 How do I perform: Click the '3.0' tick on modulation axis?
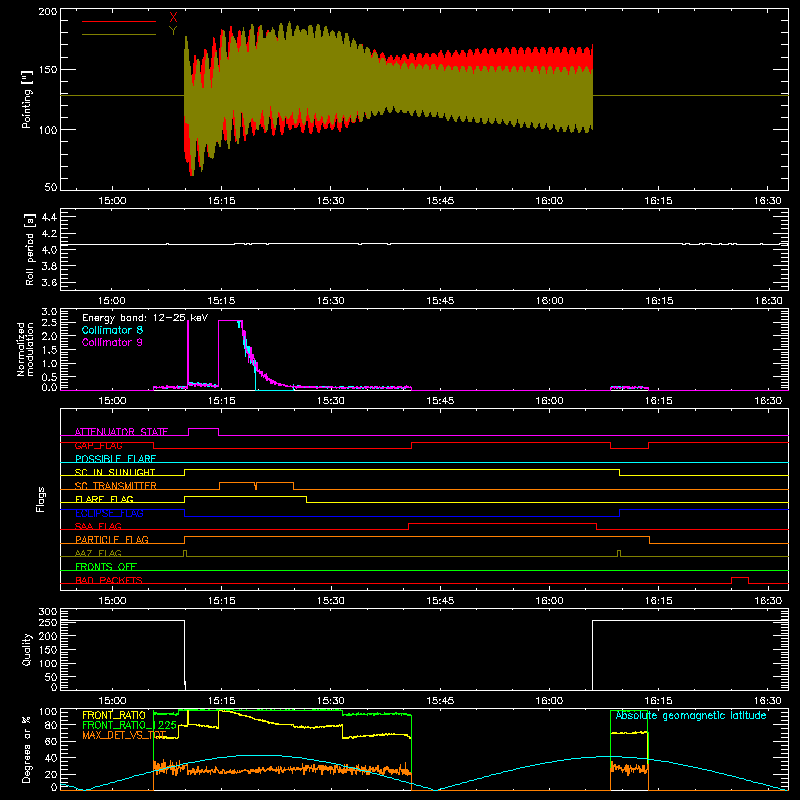tap(49, 312)
